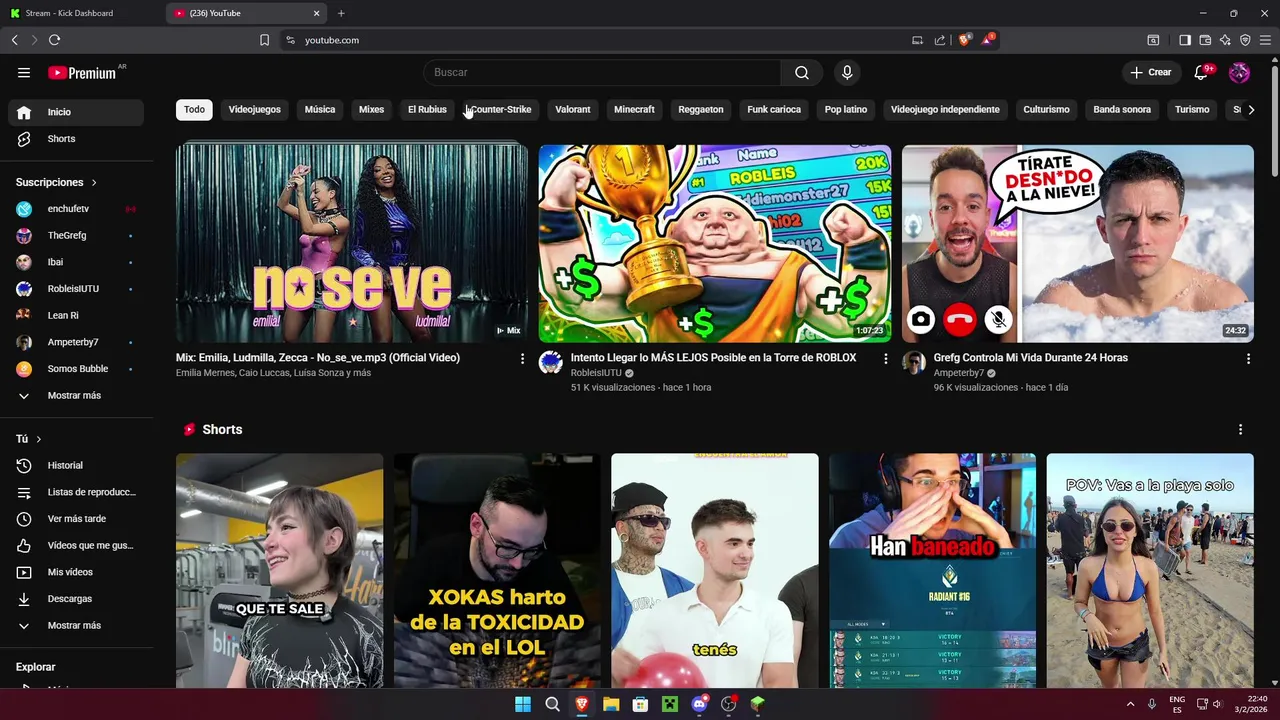Open TheGrefg subscription channel

coord(76,236)
